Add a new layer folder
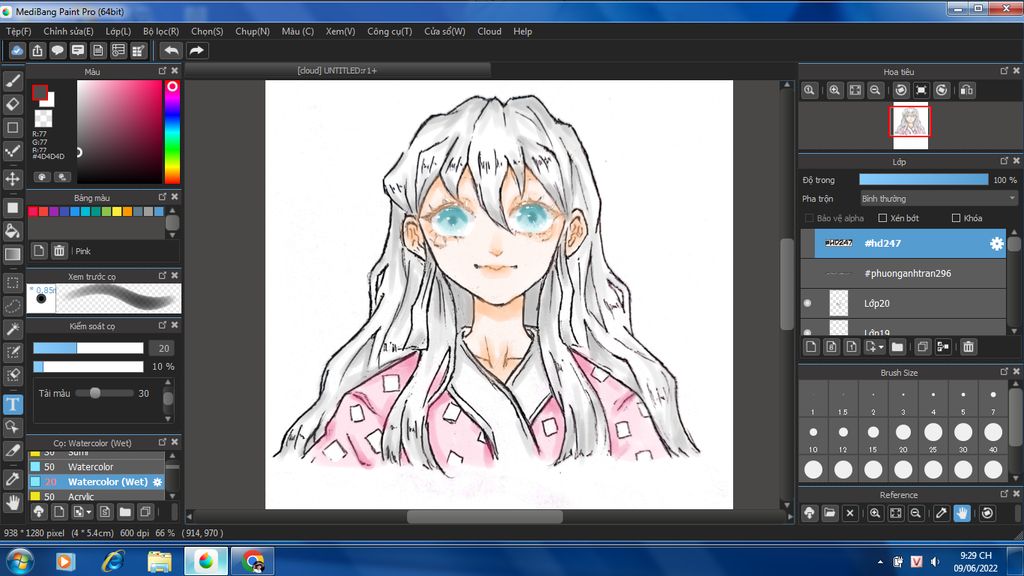 pyautogui.click(x=897, y=347)
